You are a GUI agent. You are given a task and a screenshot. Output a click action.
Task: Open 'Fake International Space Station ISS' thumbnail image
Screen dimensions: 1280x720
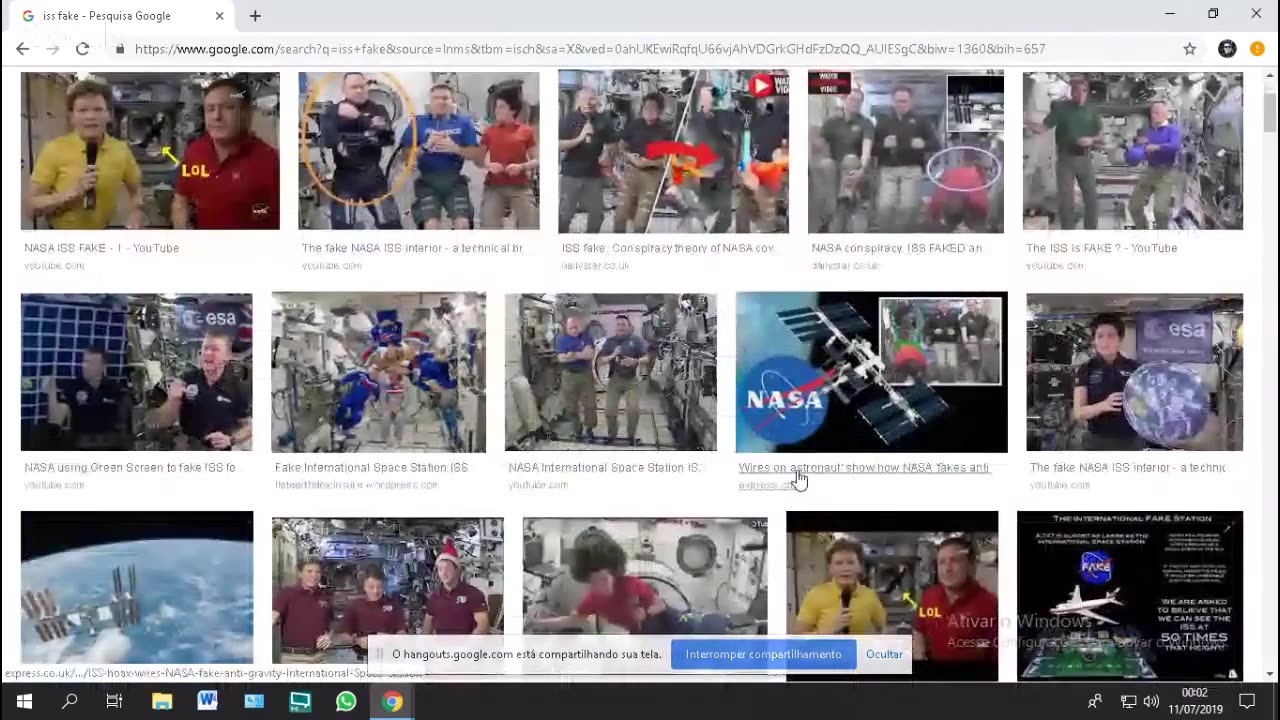378,372
